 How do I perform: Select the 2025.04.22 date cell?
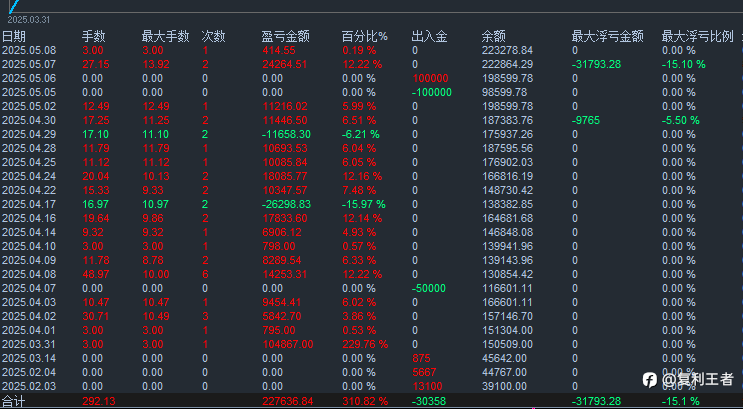(29, 191)
